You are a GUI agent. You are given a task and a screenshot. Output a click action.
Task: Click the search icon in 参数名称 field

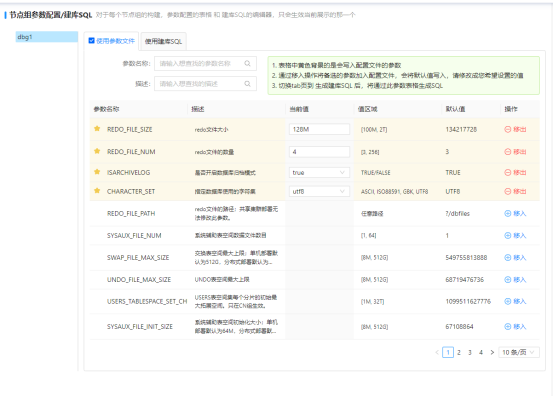pyautogui.click(x=248, y=63)
